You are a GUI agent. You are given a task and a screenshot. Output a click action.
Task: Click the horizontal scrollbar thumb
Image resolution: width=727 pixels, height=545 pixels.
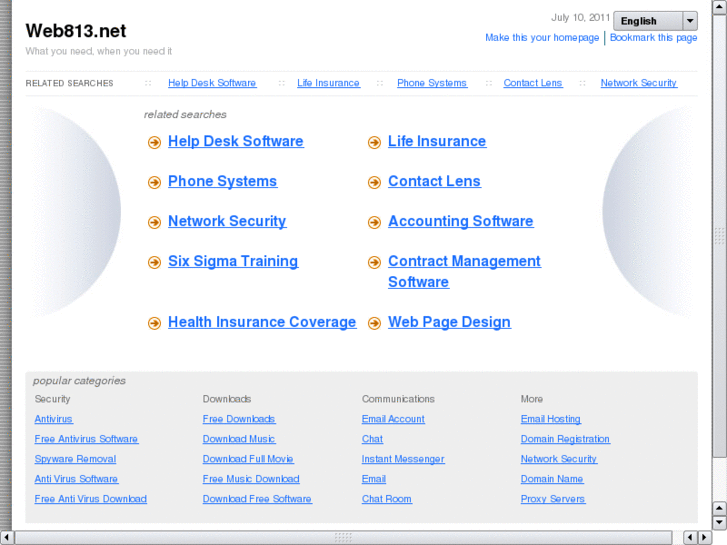[x=343, y=537]
